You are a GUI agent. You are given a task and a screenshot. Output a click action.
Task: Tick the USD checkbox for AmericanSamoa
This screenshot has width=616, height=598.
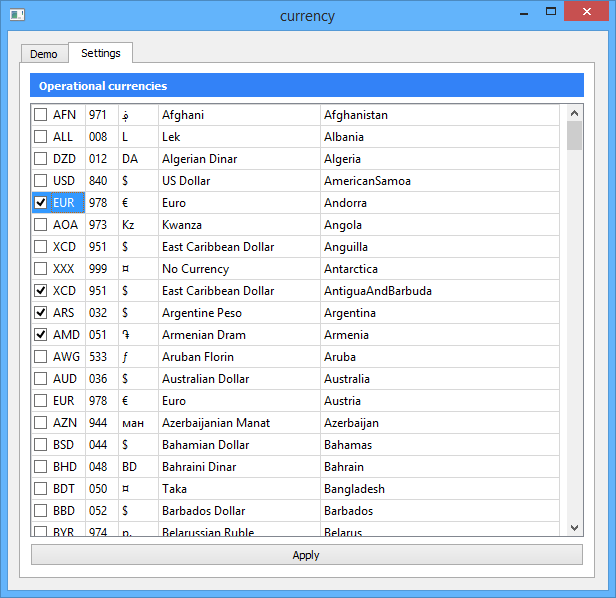(x=40, y=181)
